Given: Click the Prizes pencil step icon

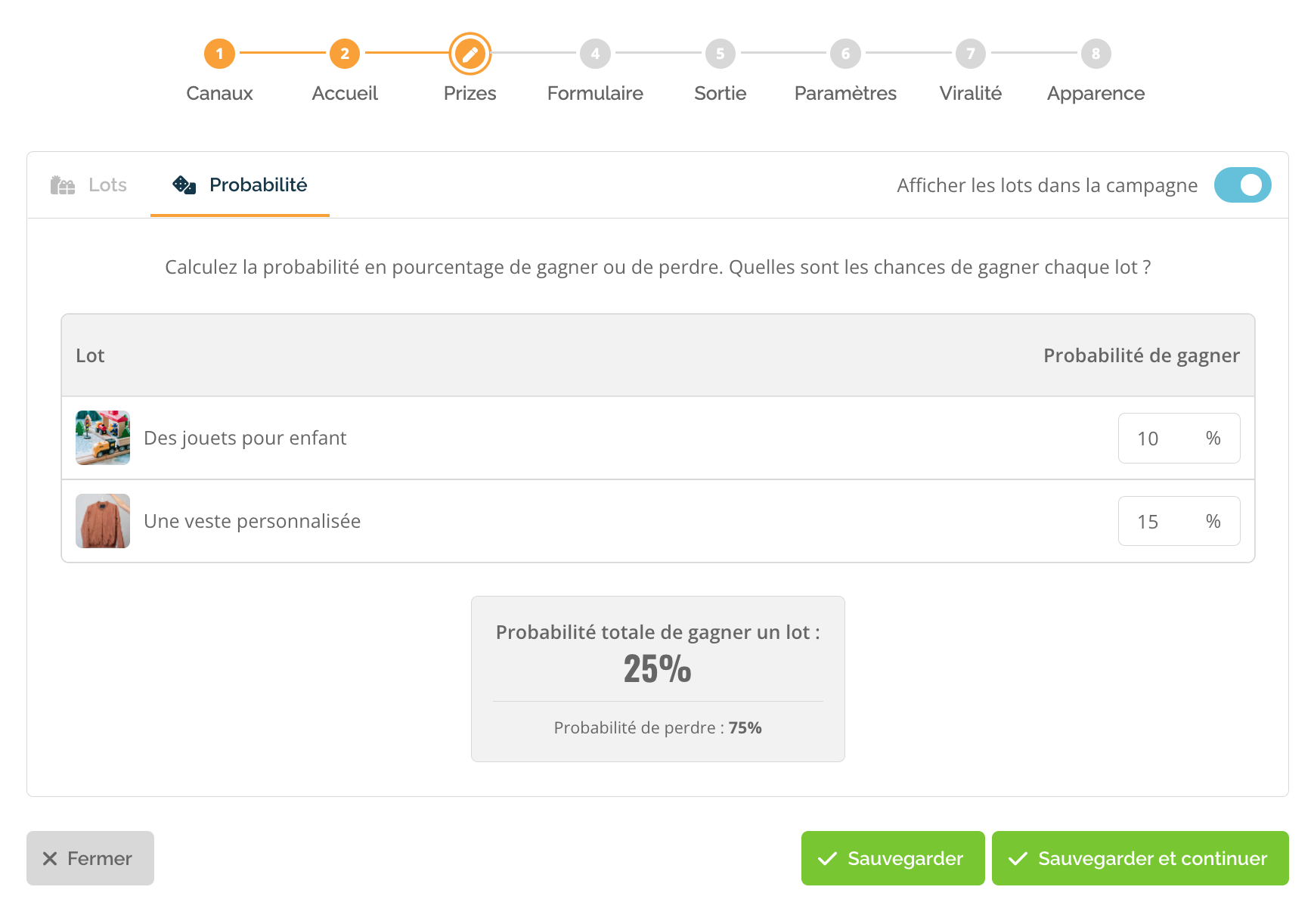Looking at the screenshot, I should click(470, 54).
